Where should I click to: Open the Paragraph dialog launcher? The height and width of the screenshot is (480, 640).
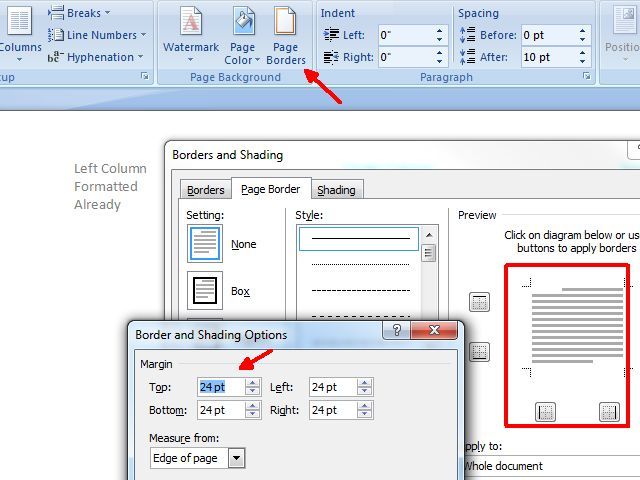587,76
